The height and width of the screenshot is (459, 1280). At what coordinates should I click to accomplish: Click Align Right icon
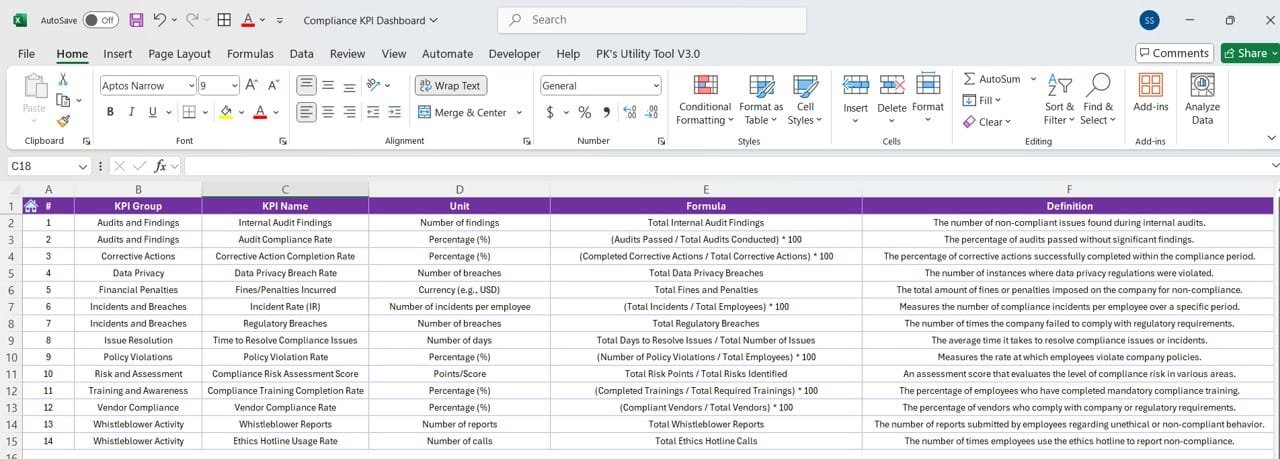tap(349, 112)
